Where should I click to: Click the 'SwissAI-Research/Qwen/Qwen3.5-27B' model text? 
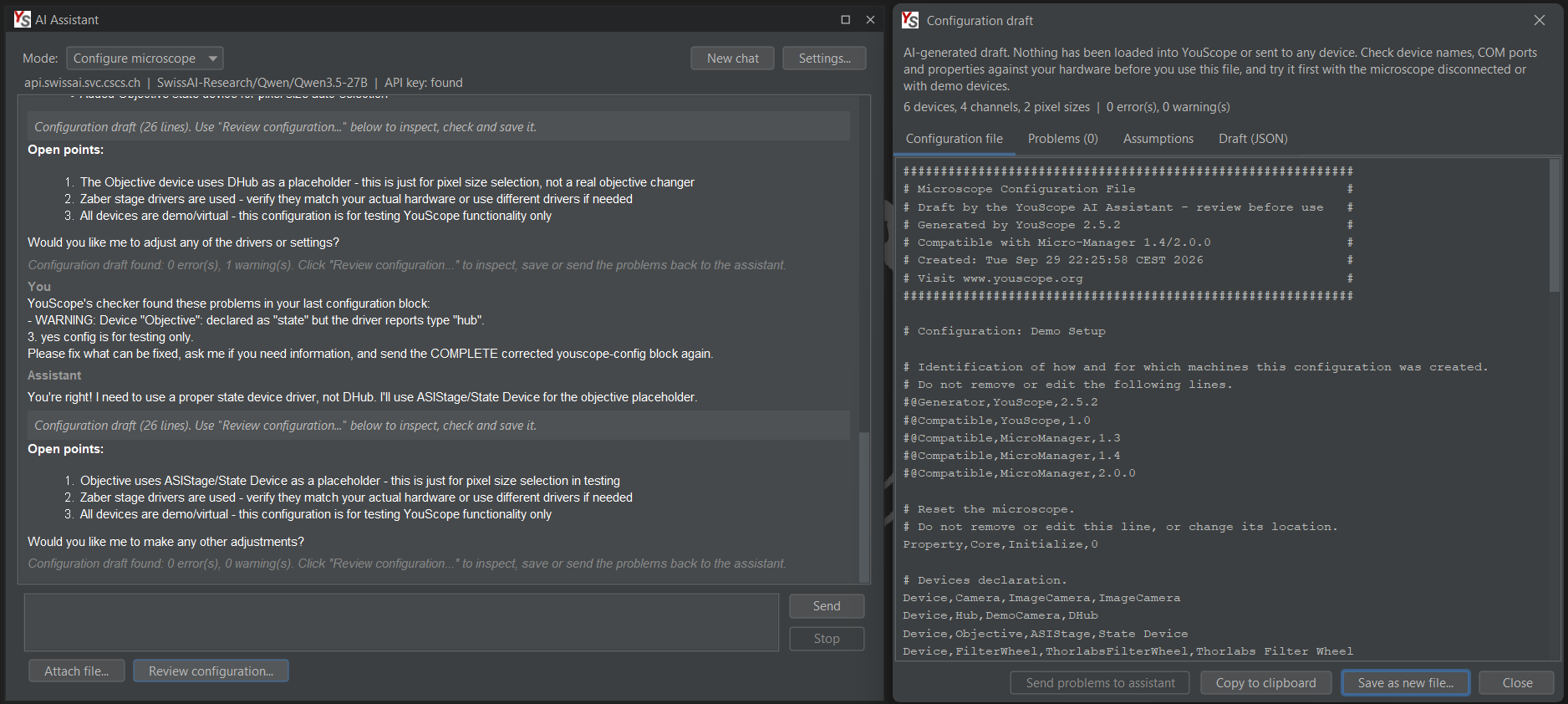262,83
